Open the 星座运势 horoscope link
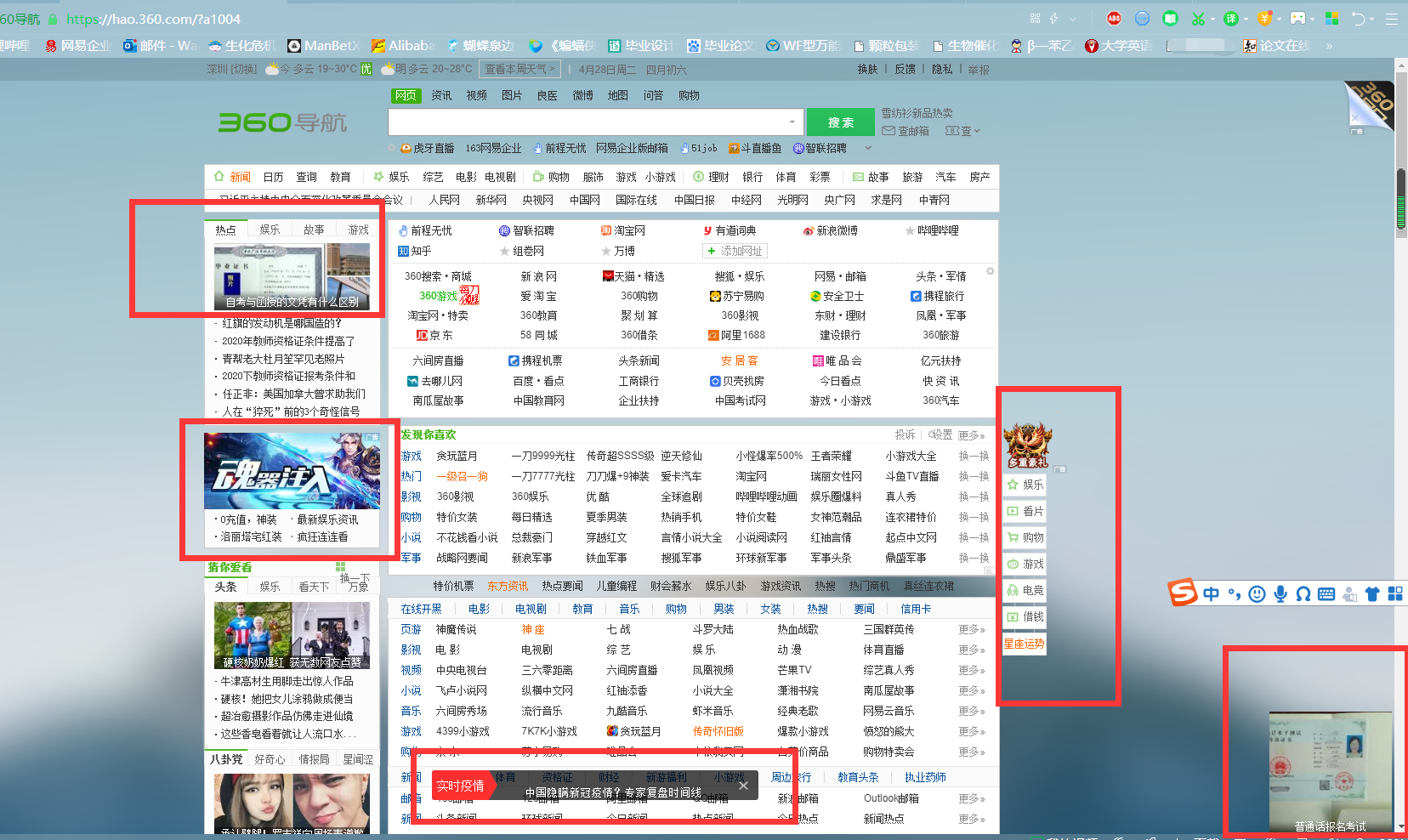Image resolution: width=1408 pixels, height=840 pixels. click(x=1025, y=644)
